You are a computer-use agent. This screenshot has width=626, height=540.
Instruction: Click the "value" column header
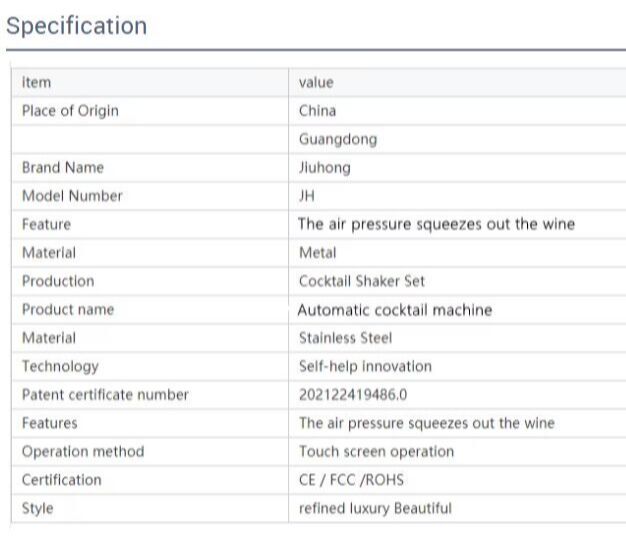(316, 82)
